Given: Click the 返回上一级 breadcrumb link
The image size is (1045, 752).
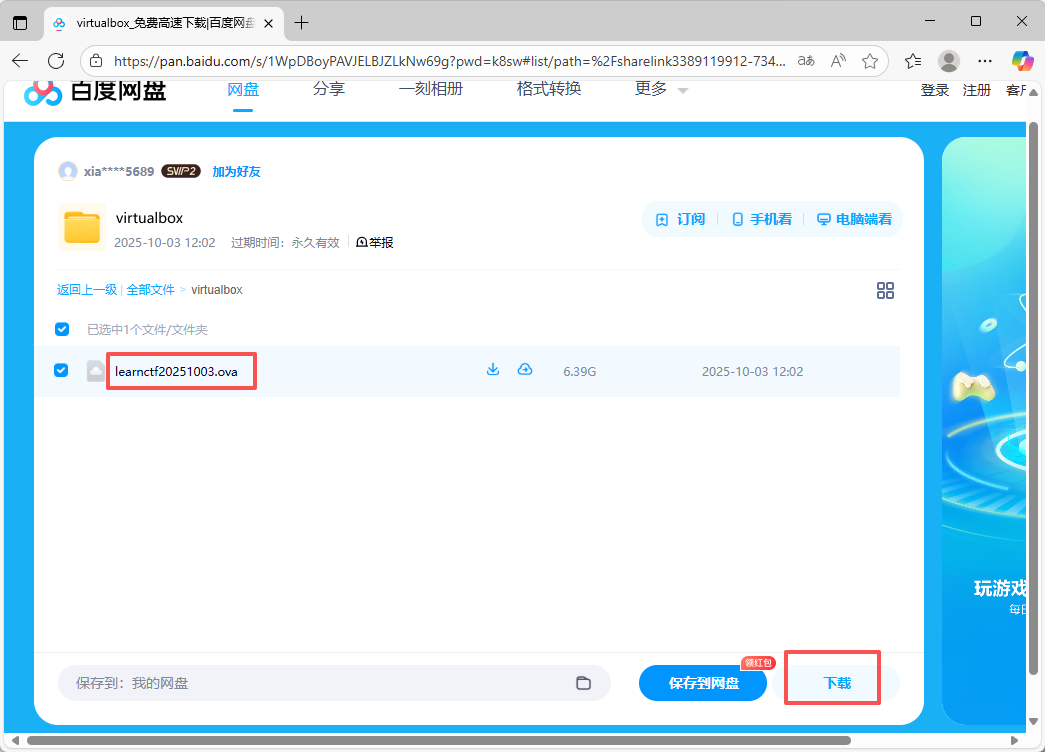Looking at the screenshot, I should pos(87,290).
